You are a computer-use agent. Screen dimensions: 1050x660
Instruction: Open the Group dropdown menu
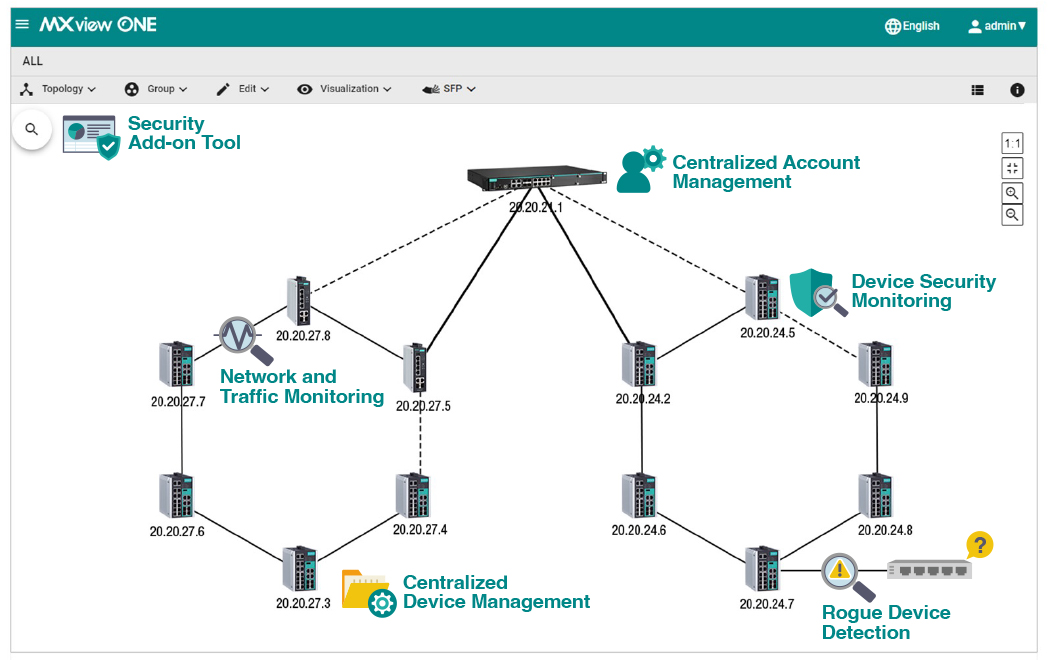pos(156,89)
